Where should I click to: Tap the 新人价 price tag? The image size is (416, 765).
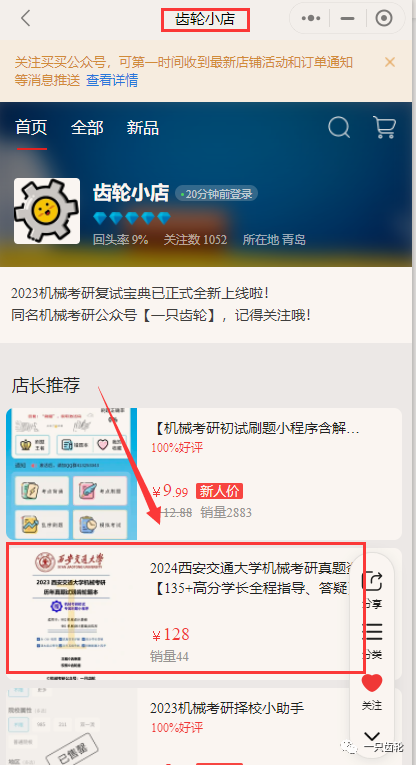[x=219, y=491]
